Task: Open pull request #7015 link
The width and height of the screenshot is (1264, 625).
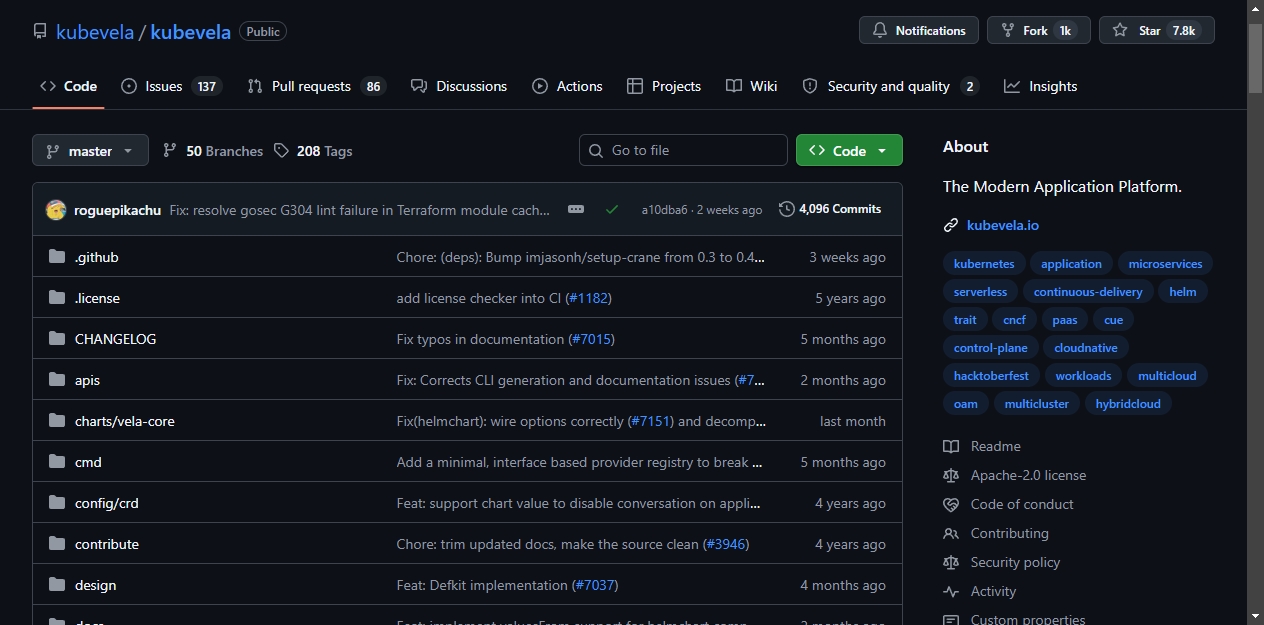Action: 591,339
